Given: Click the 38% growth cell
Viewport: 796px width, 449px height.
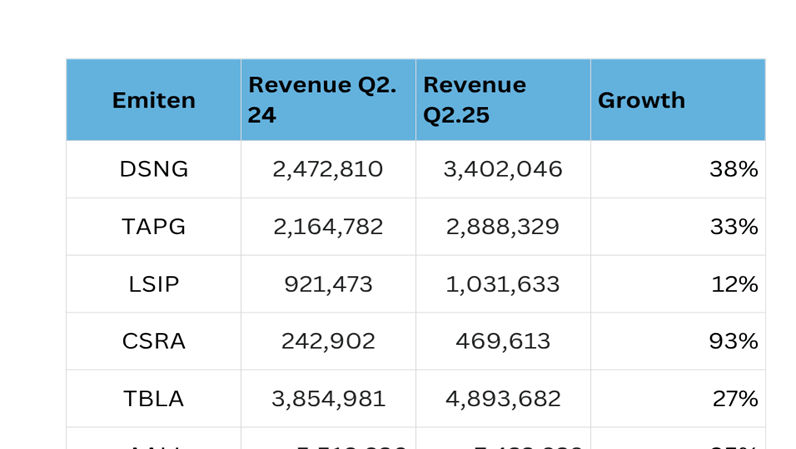Looking at the screenshot, I should pyautogui.click(x=733, y=169).
